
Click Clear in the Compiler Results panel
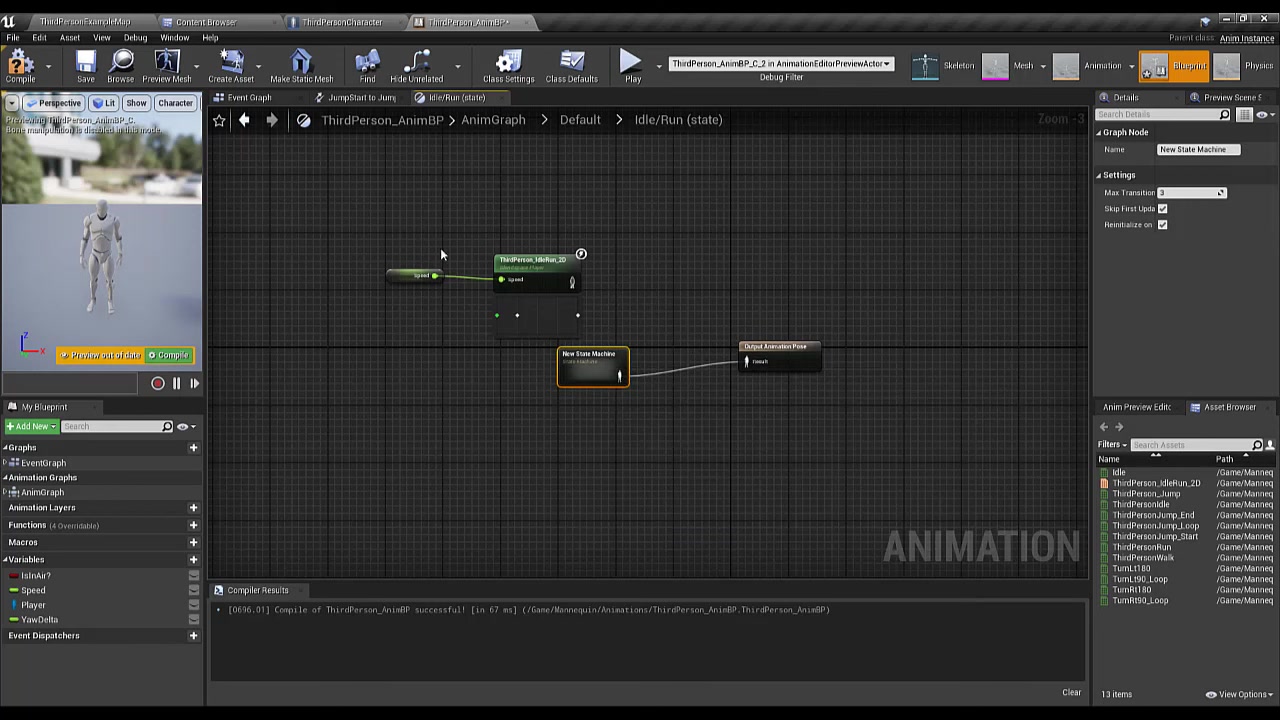1071,692
